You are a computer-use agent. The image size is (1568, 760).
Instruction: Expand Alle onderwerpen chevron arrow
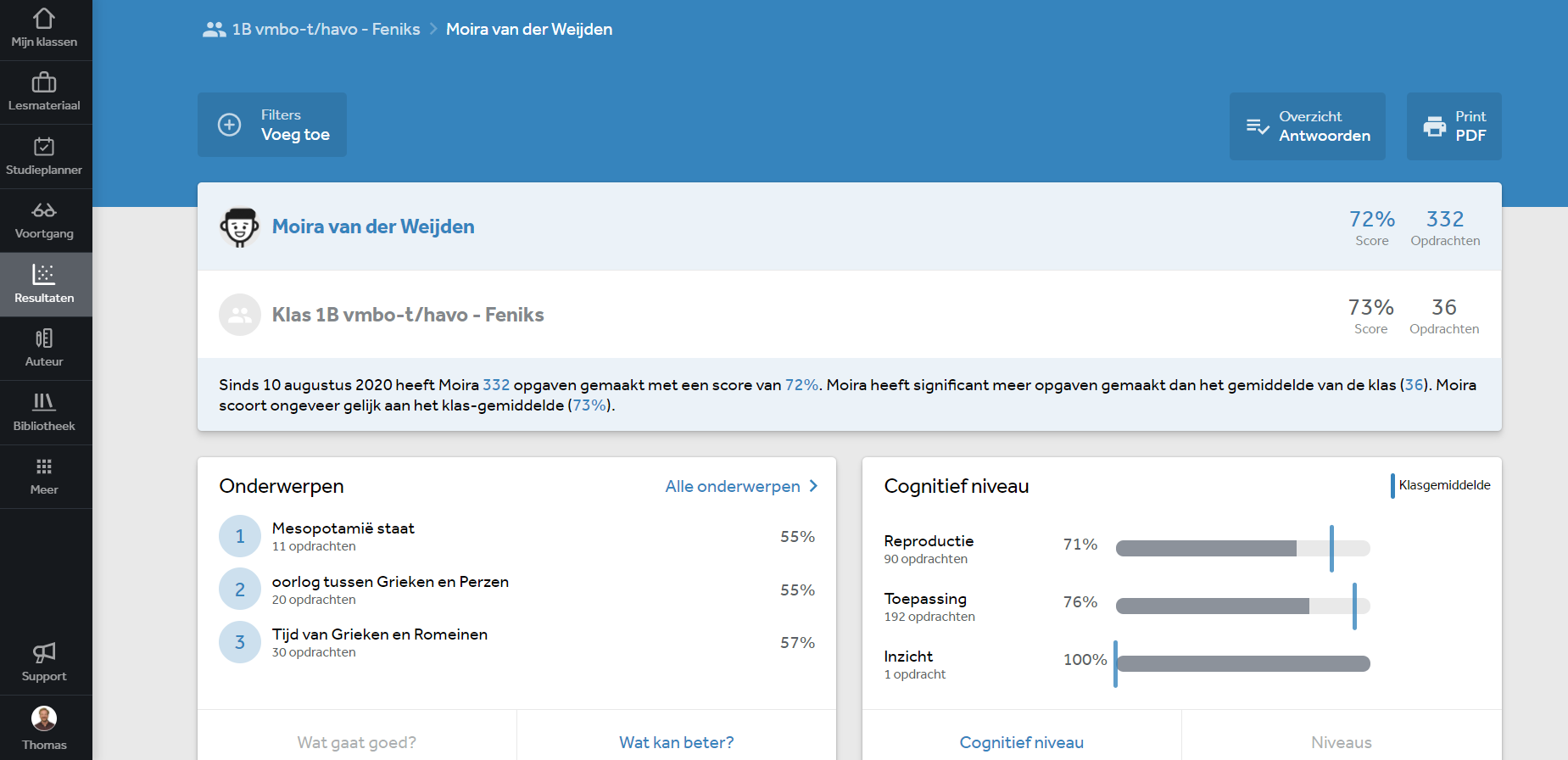pos(813,486)
